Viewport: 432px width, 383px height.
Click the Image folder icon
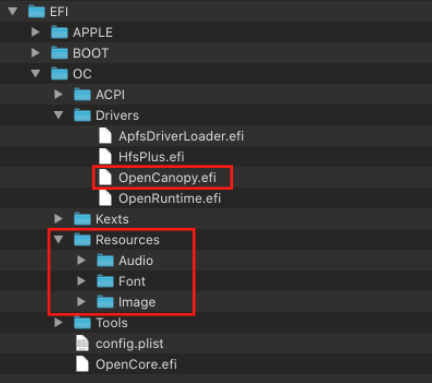105,302
